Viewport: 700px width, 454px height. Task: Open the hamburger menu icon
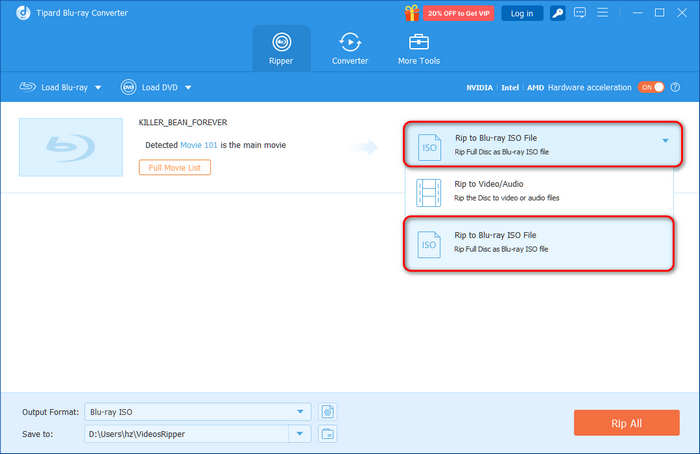click(x=602, y=12)
